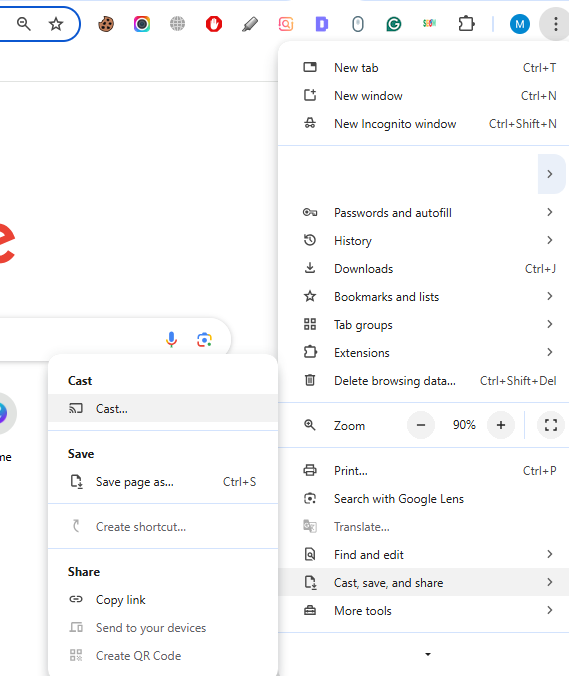
Task: Click the Translate... menu entry
Action: [x=423, y=527]
